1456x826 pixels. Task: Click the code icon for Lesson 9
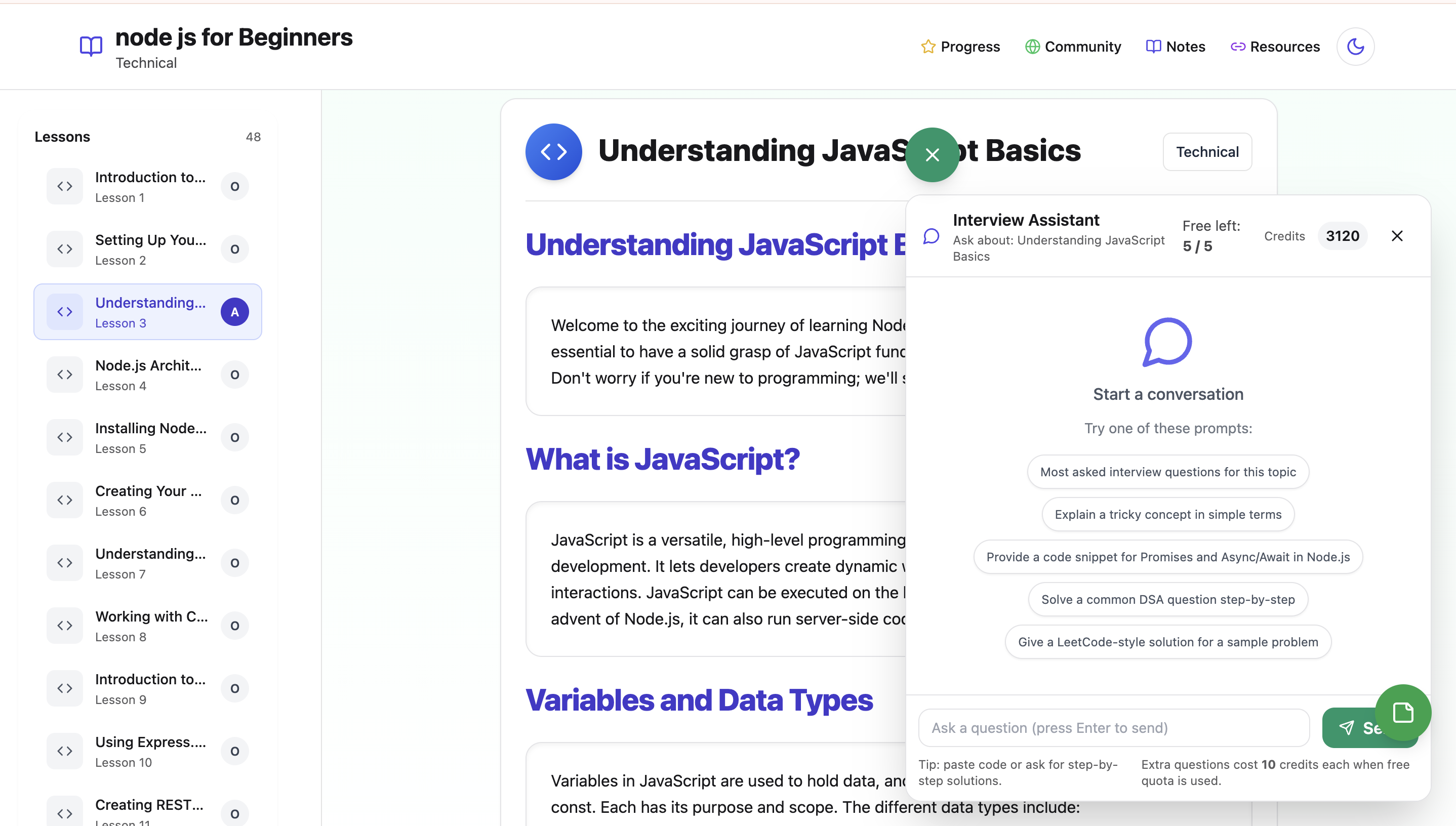(x=65, y=689)
